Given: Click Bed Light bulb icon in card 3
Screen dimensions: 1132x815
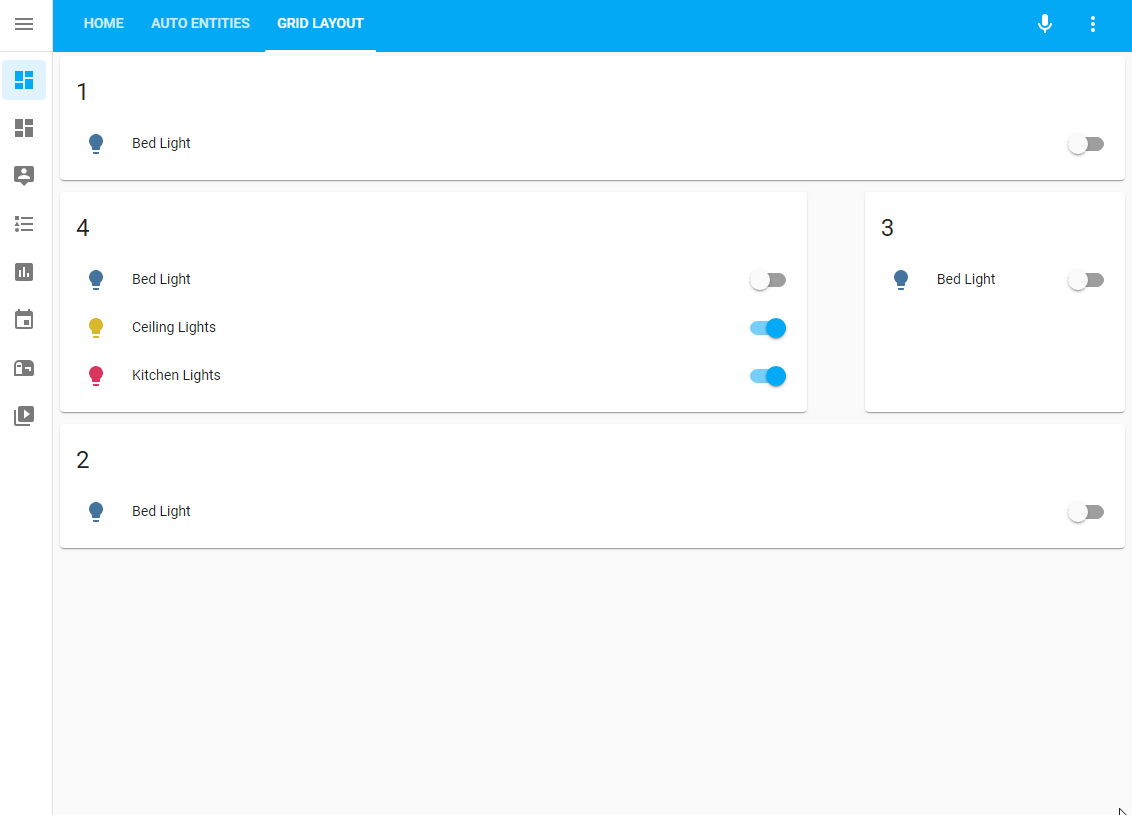Looking at the screenshot, I should (900, 279).
